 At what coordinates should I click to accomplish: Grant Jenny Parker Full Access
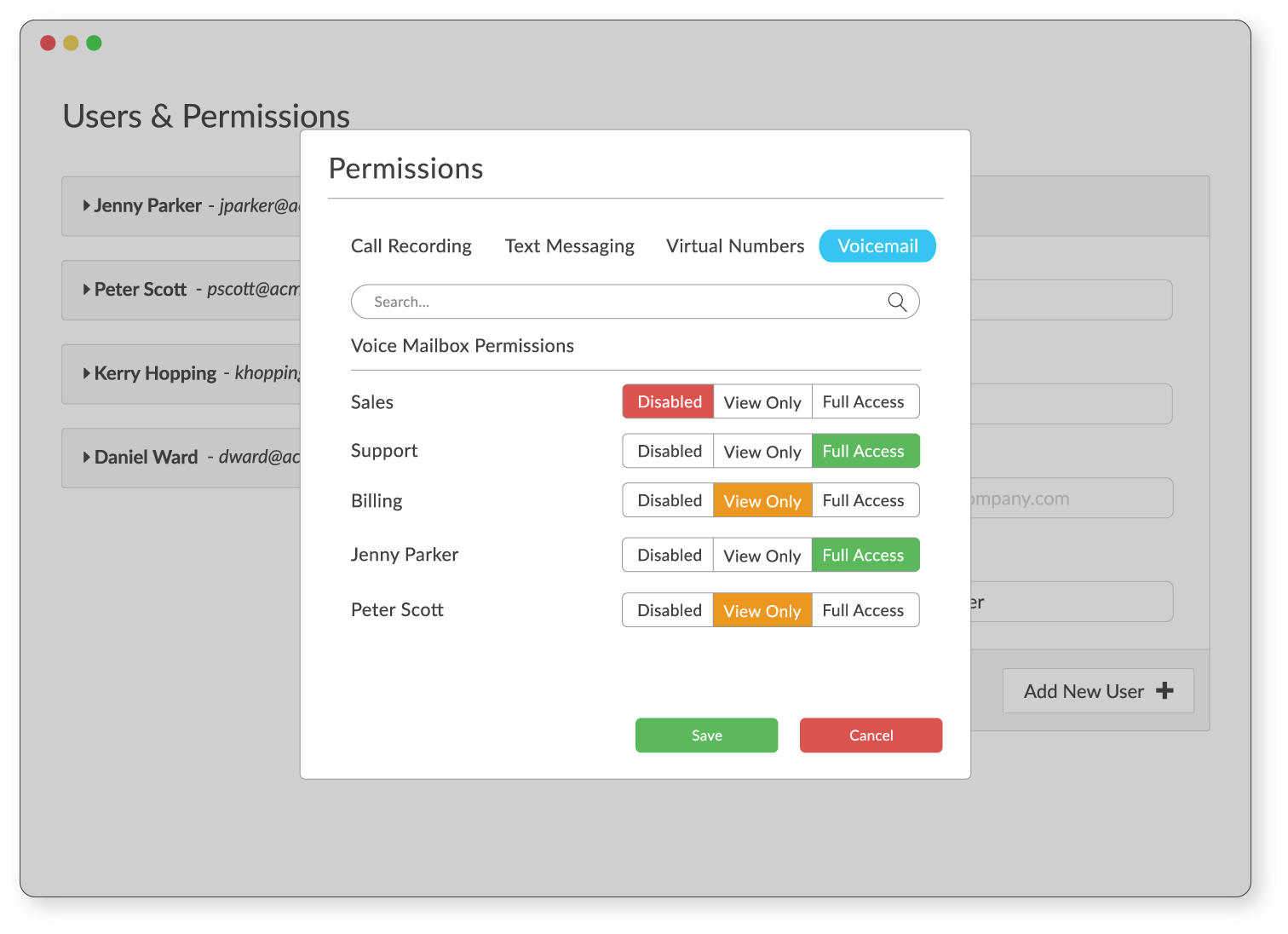(x=865, y=555)
